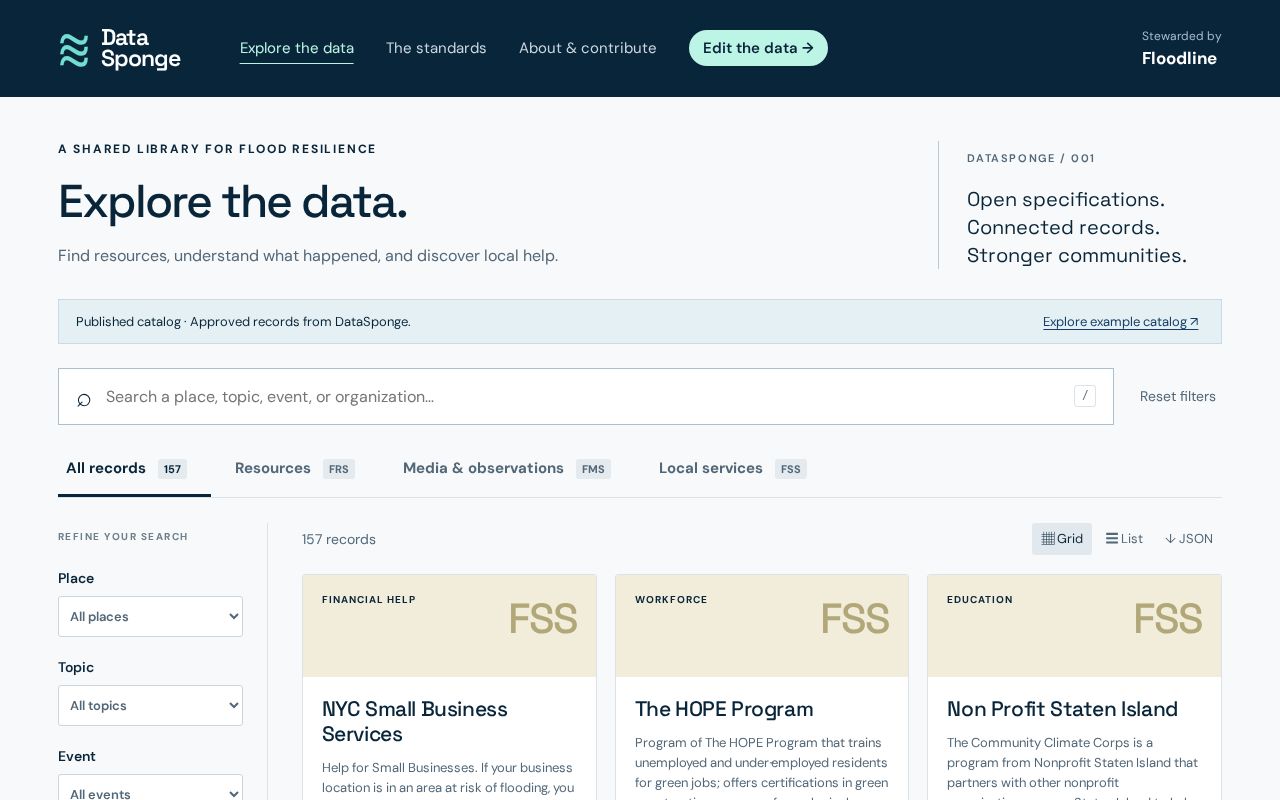
Task: Select the Media & observations tab
Action: [x=507, y=468]
